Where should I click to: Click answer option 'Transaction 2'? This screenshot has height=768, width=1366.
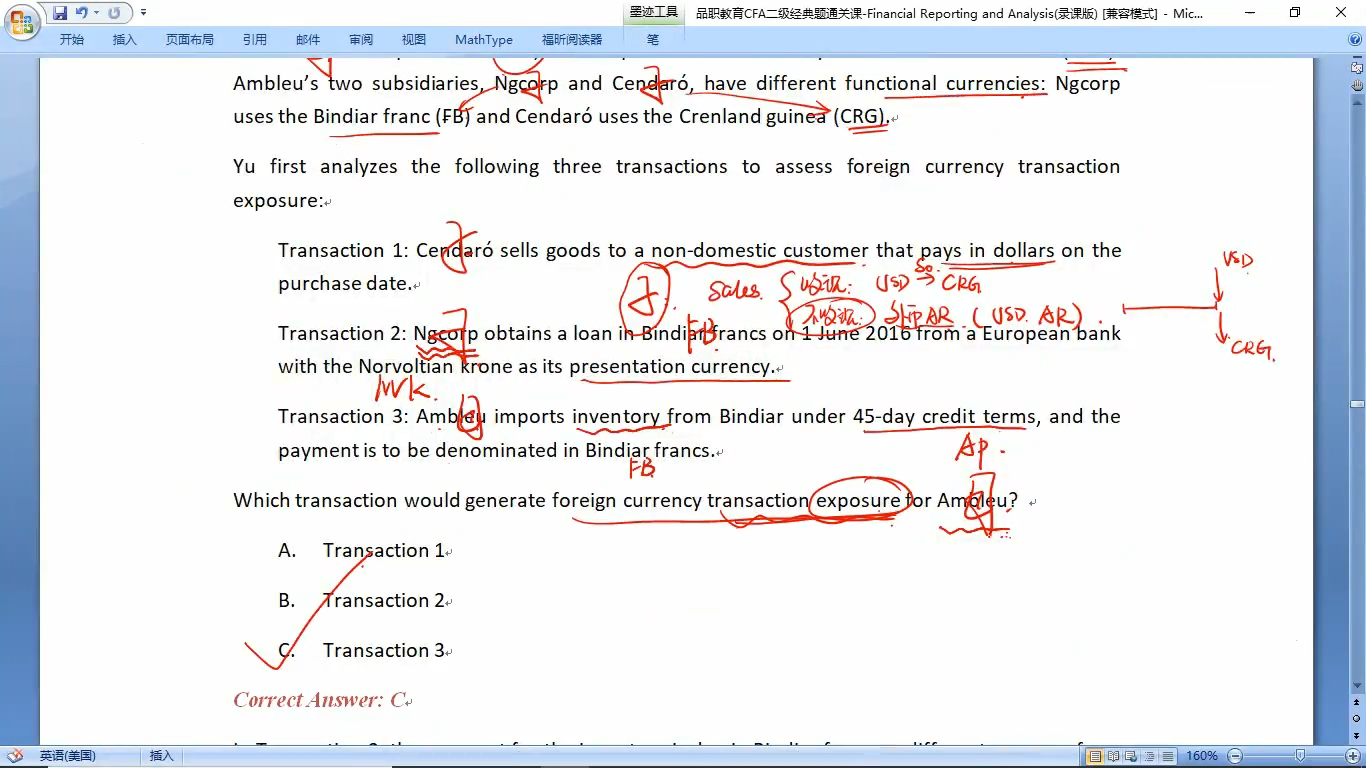pyautogui.click(x=383, y=600)
